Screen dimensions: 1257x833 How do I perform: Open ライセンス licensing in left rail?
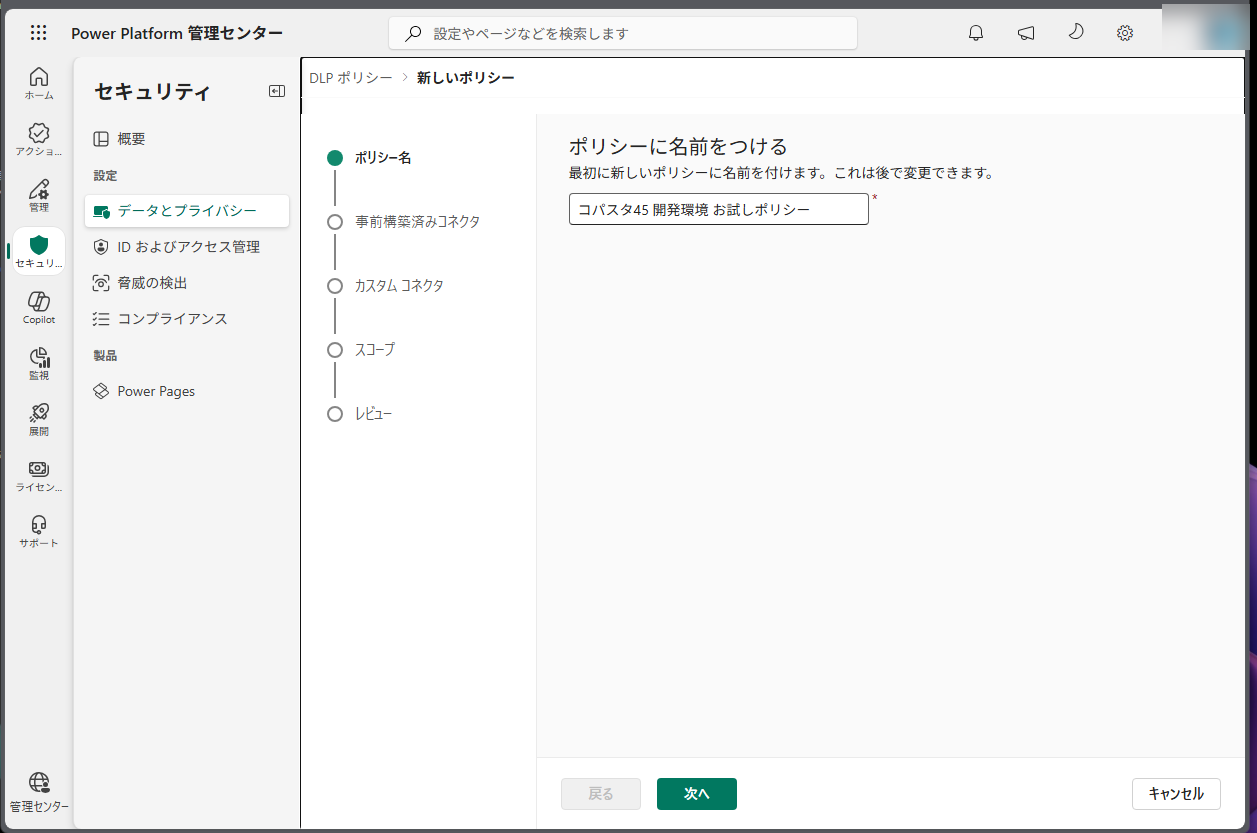point(39,476)
